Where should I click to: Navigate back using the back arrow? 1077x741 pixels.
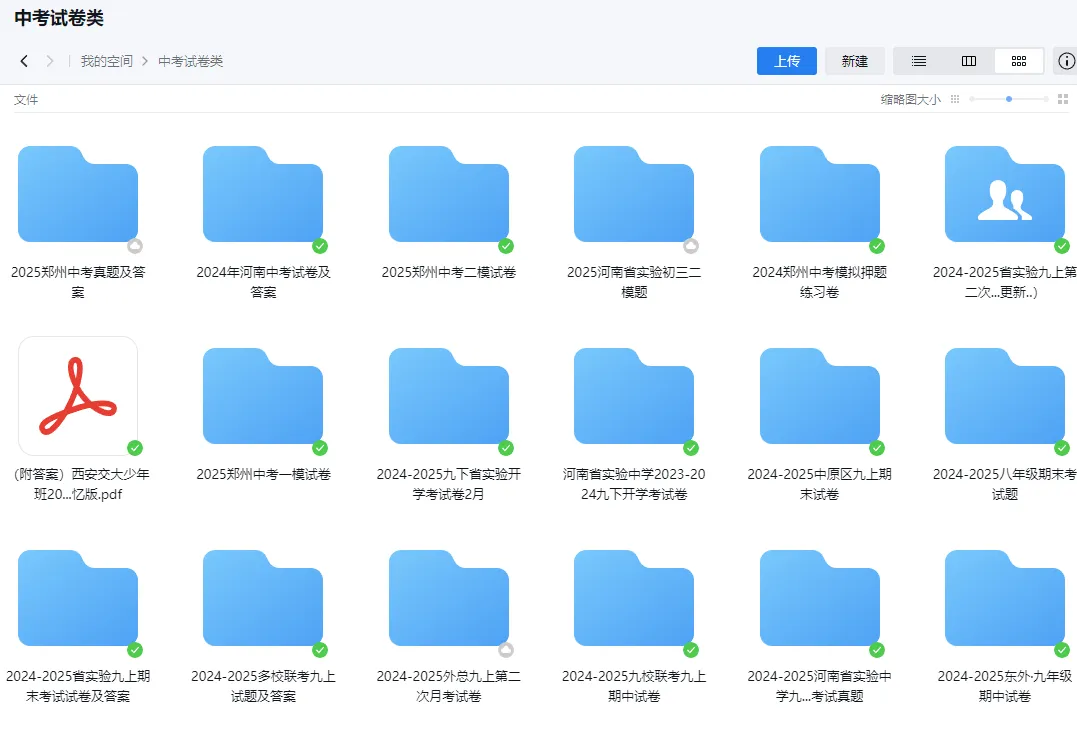tap(23, 61)
